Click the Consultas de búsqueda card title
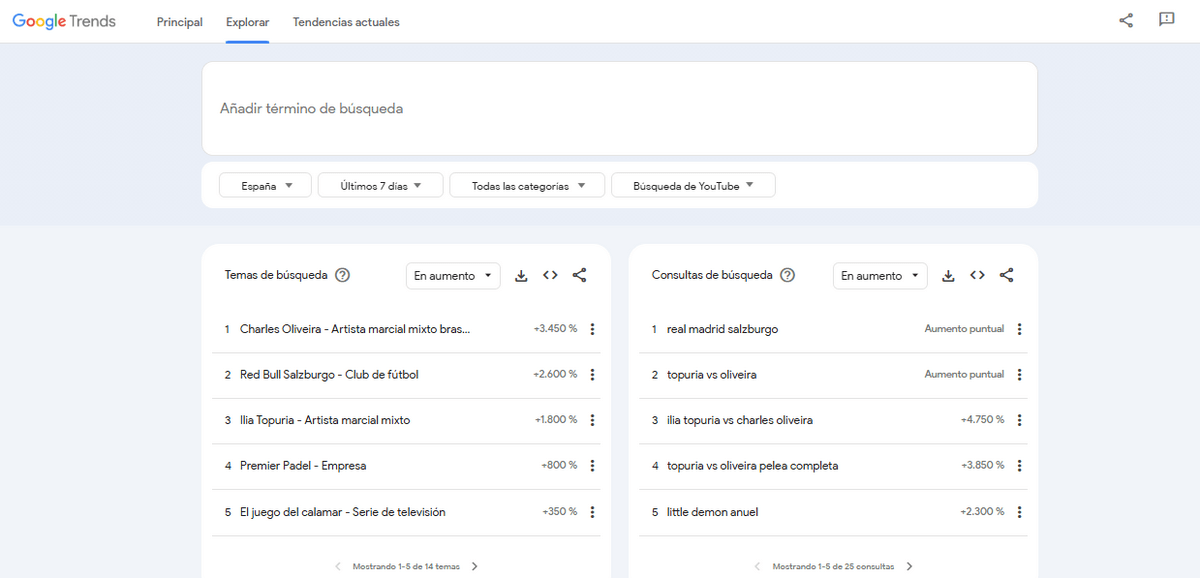The image size is (1200, 578). (x=712, y=275)
